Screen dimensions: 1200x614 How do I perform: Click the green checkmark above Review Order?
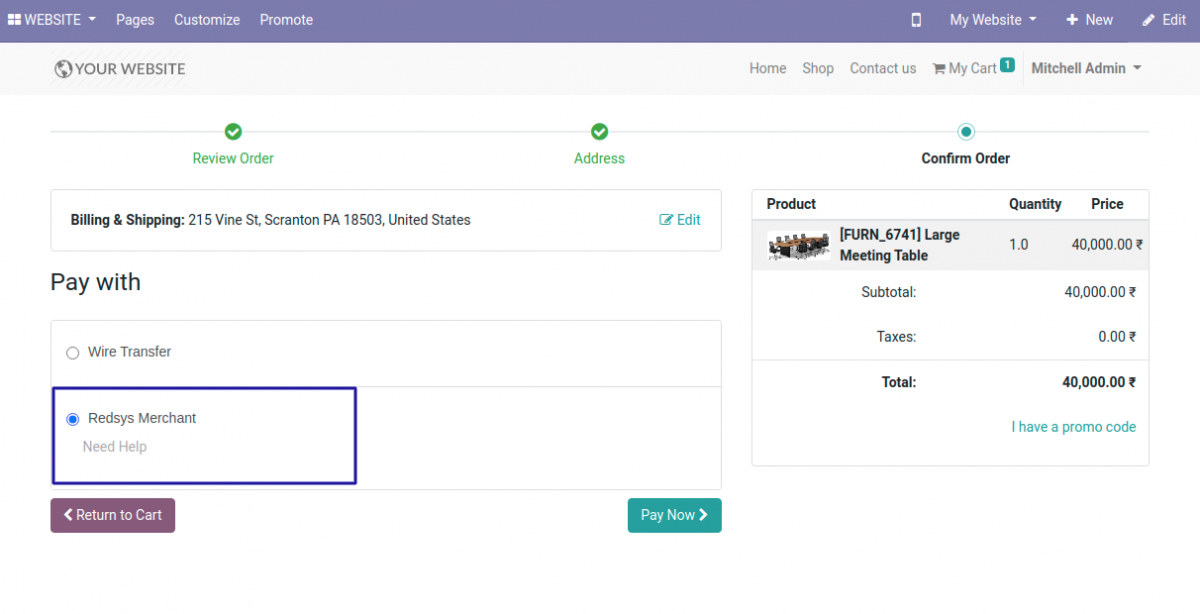(232, 131)
